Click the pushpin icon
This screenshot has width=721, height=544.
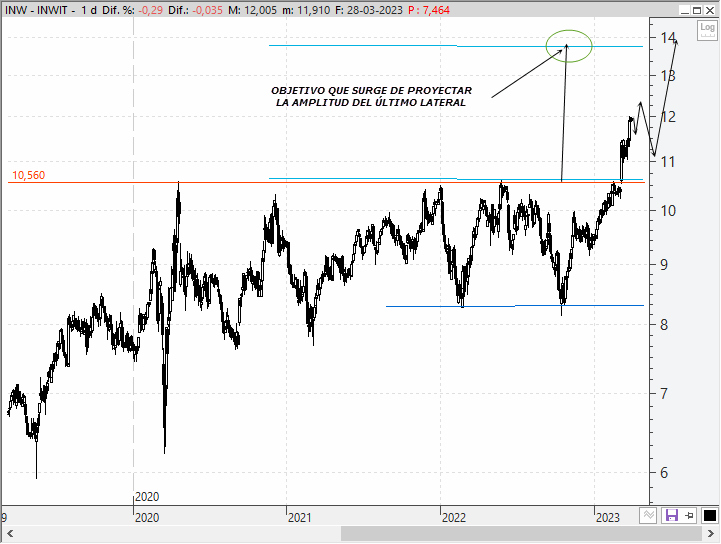pyautogui.click(x=689, y=515)
